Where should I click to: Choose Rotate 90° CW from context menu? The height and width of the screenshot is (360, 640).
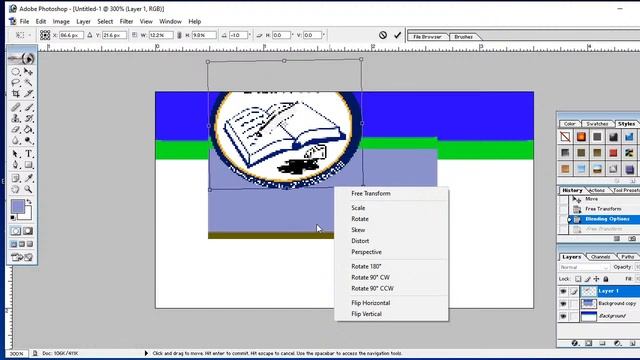(371, 277)
